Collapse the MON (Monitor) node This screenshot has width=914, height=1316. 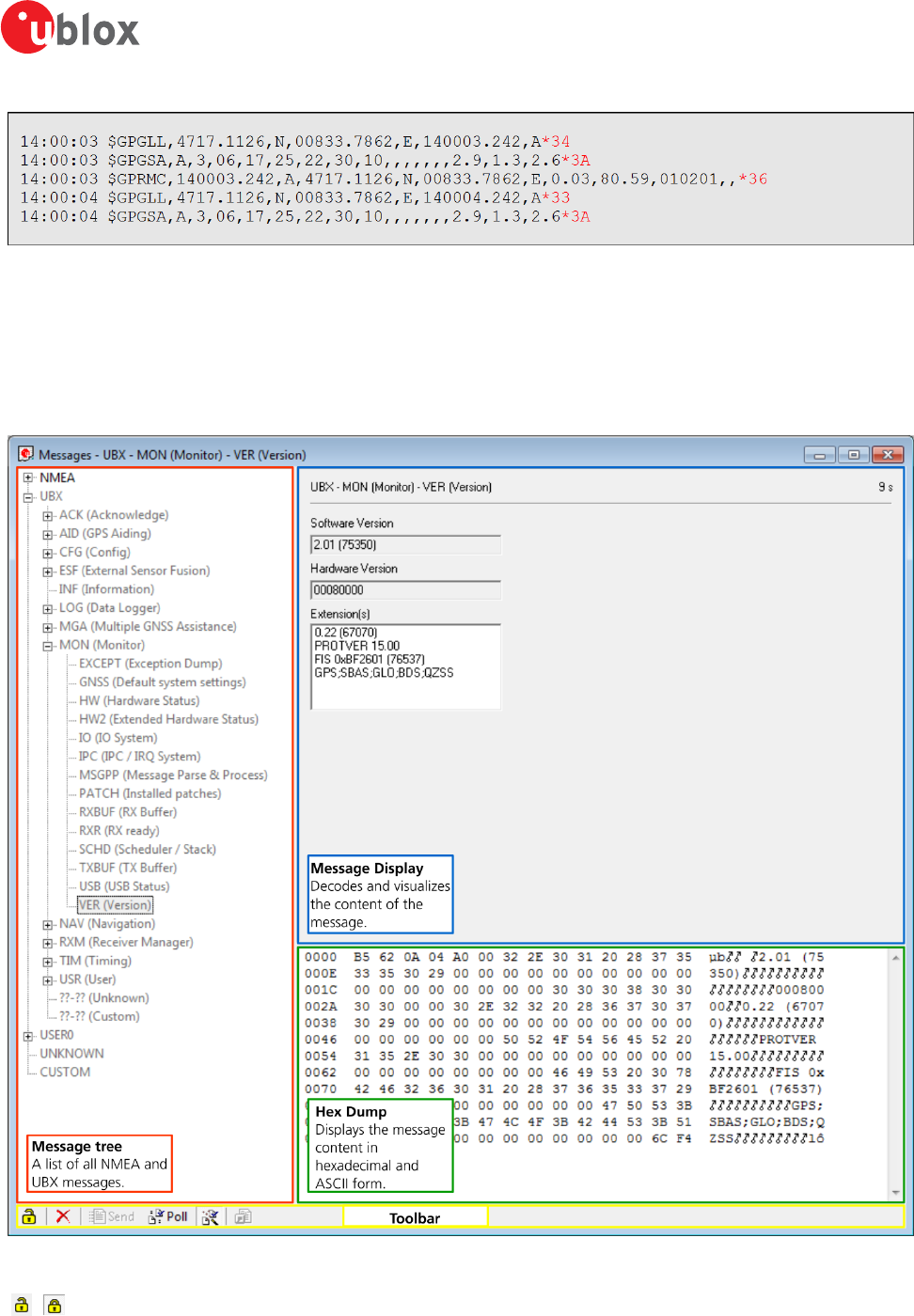click(x=48, y=646)
